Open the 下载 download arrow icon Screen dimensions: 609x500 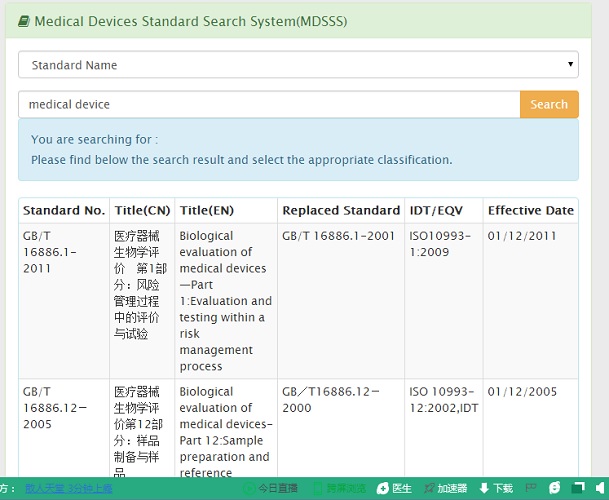tap(485, 488)
